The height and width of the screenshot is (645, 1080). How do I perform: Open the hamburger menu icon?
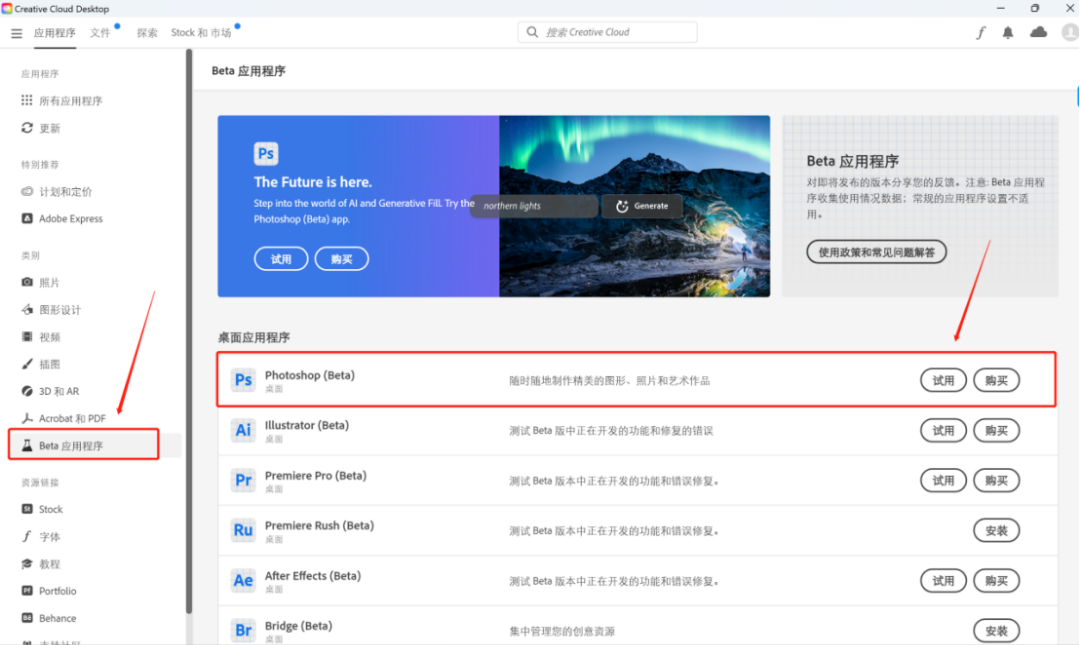coord(16,33)
